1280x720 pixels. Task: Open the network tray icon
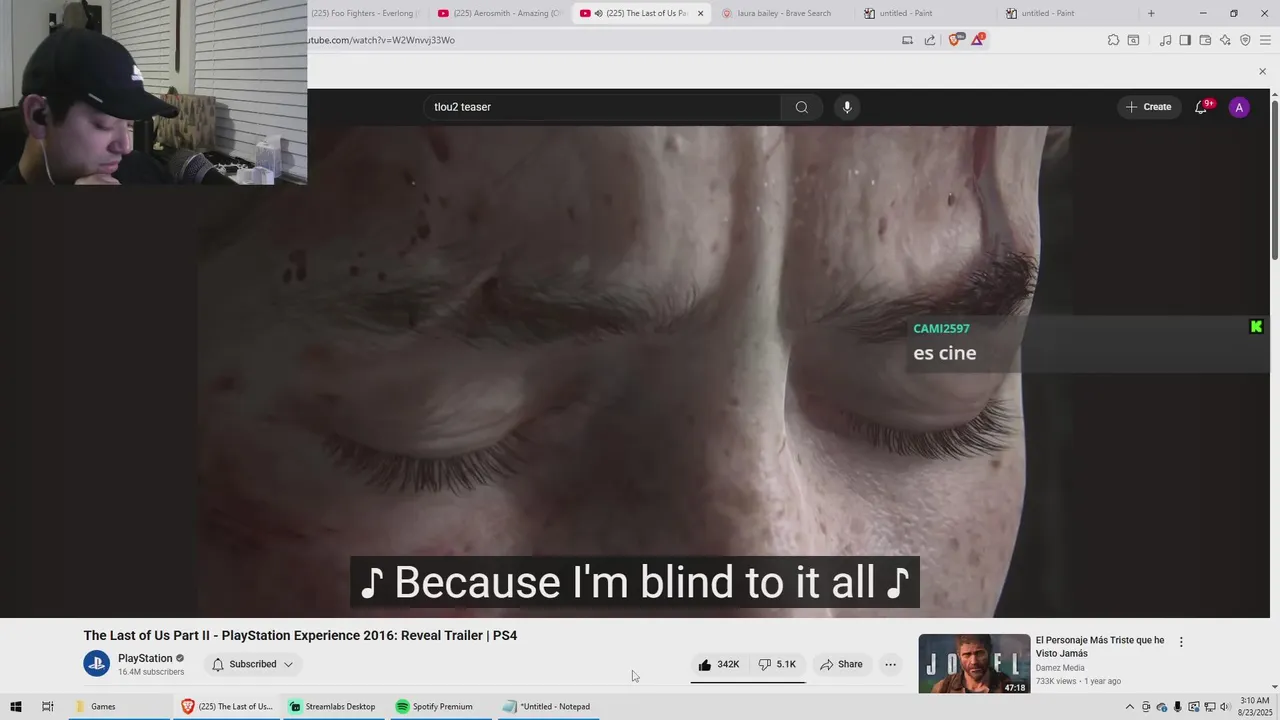[x=1208, y=707]
